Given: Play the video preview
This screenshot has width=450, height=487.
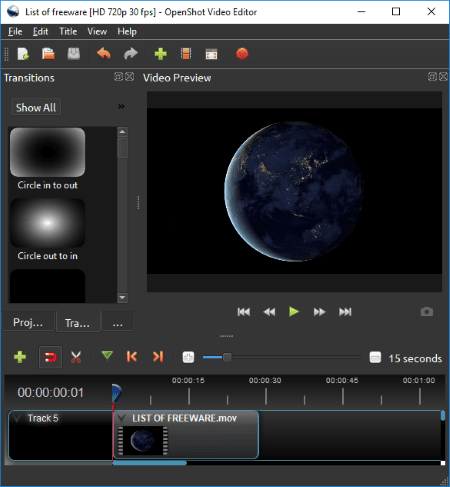Looking at the screenshot, I should (x=294, y=312).
